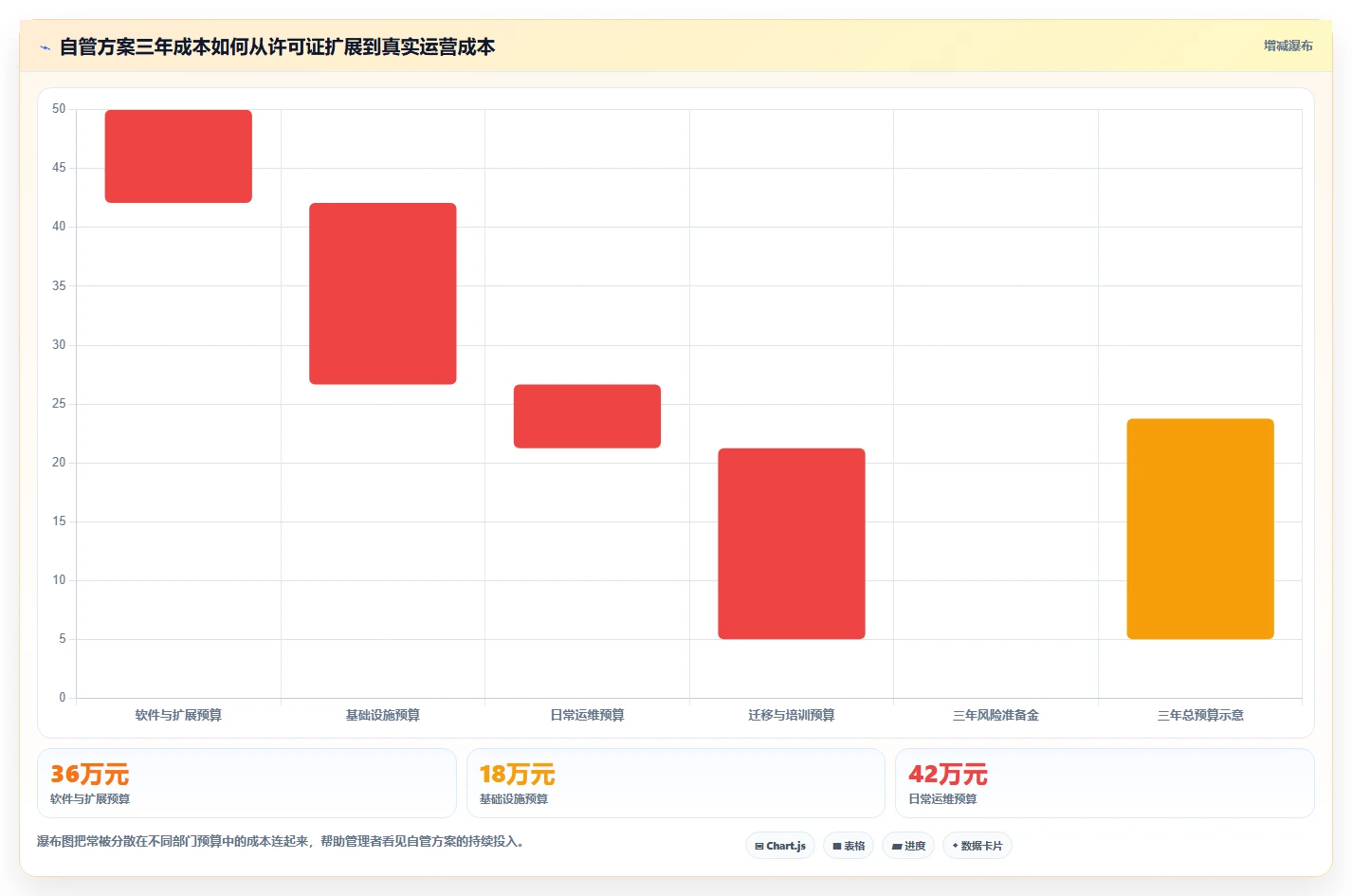This screenshot has height=896, width=1352.
Task: Click the x-axis label 三年风险准备金
Action: [996, 715]
